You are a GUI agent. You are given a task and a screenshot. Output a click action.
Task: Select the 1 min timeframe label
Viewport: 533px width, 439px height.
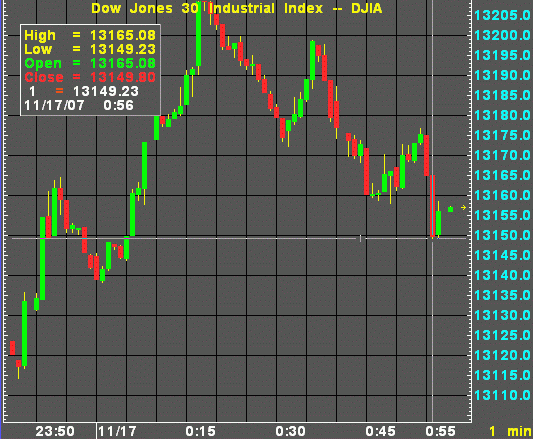[510, 432]
